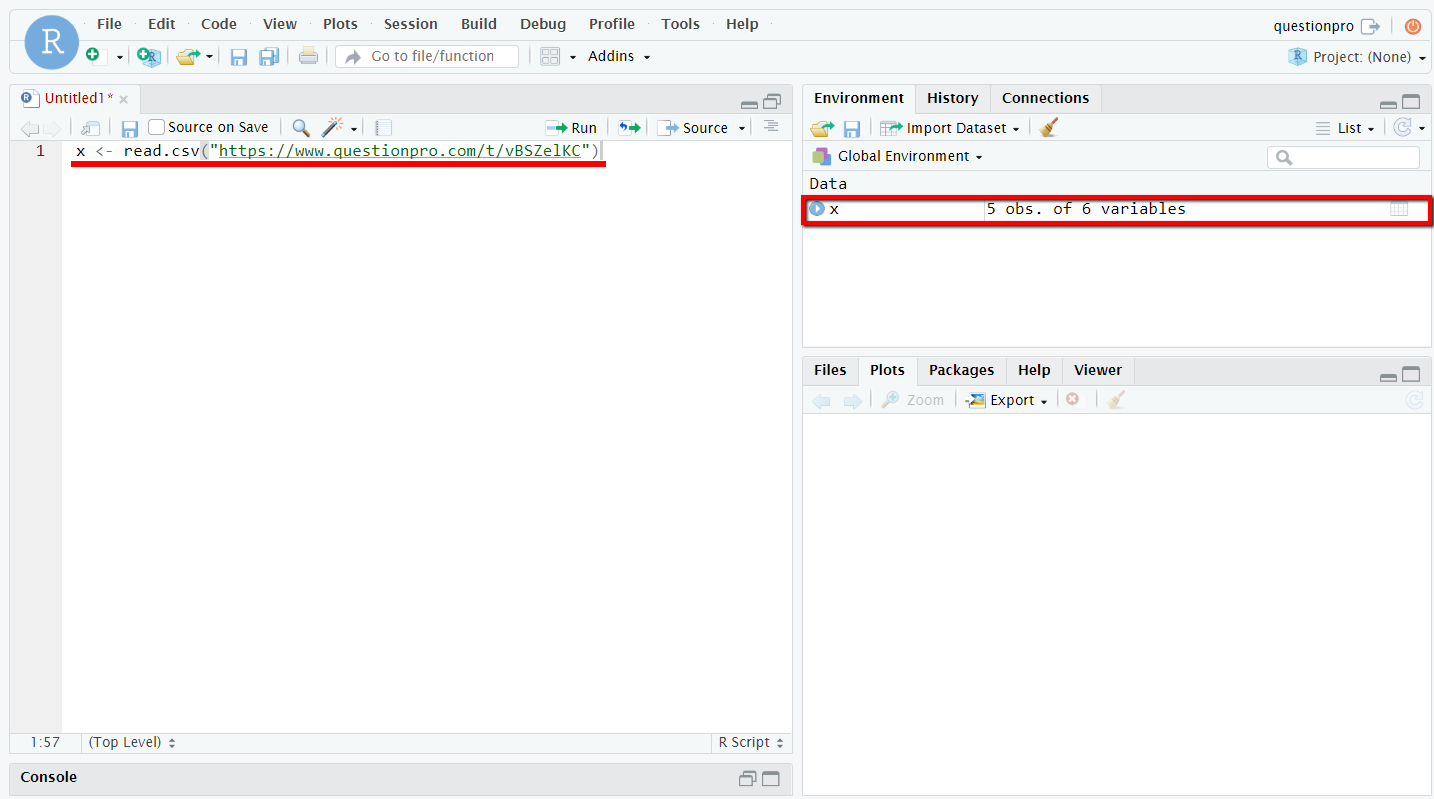Switch to the Packages tab

tap(961, 370)
